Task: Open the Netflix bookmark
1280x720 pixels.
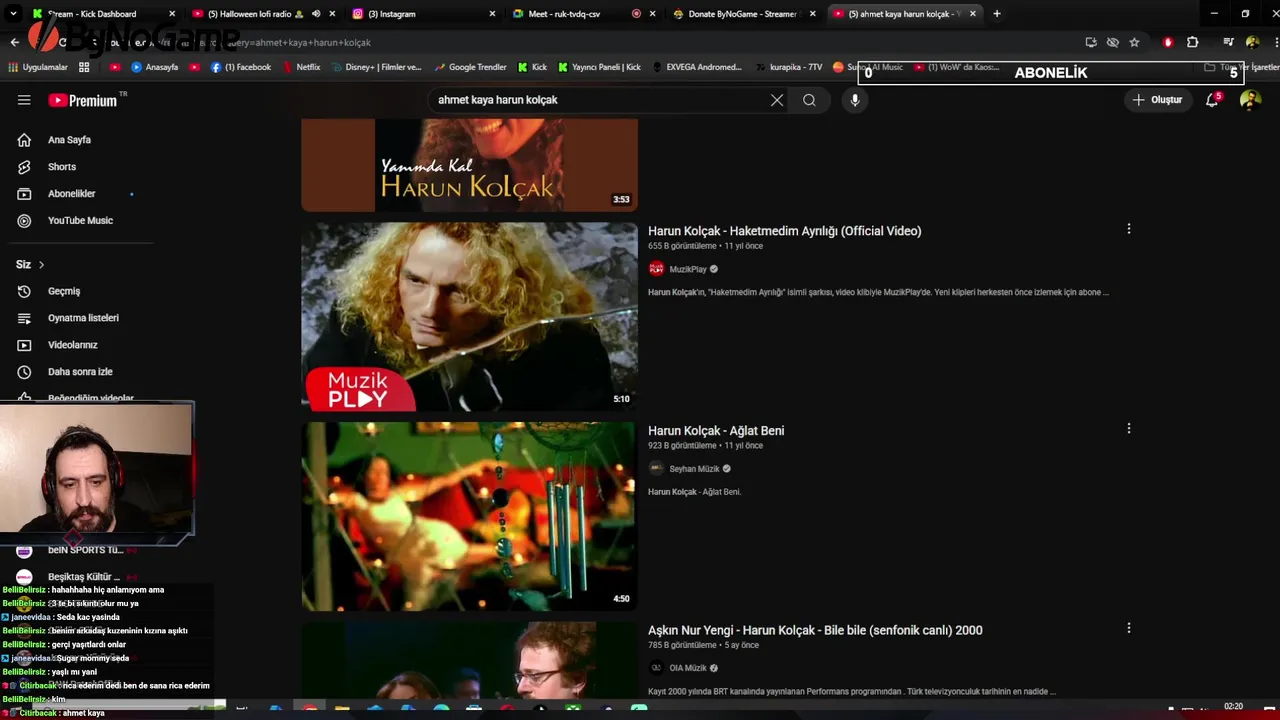Action: tap(300, 67)
